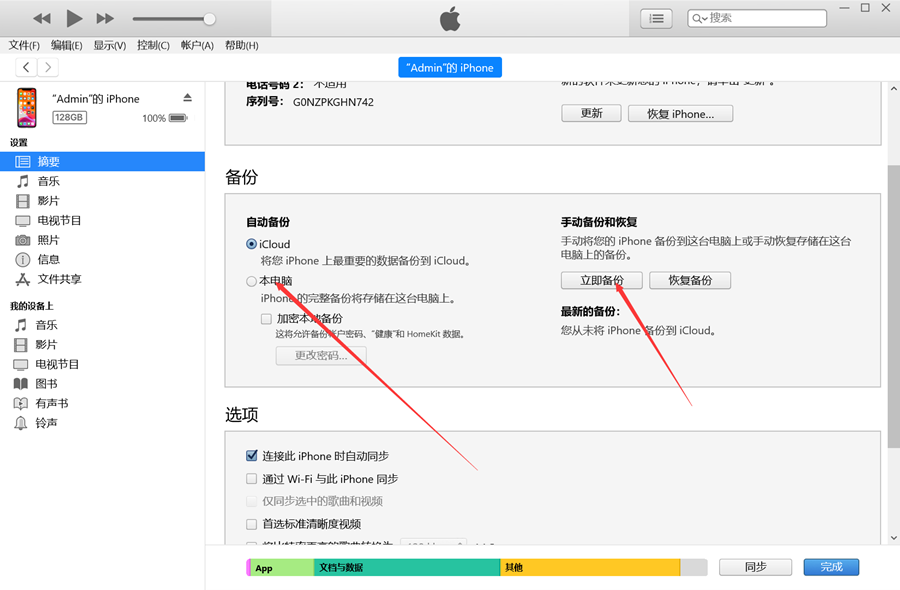Skip forward to the next track

105,18
